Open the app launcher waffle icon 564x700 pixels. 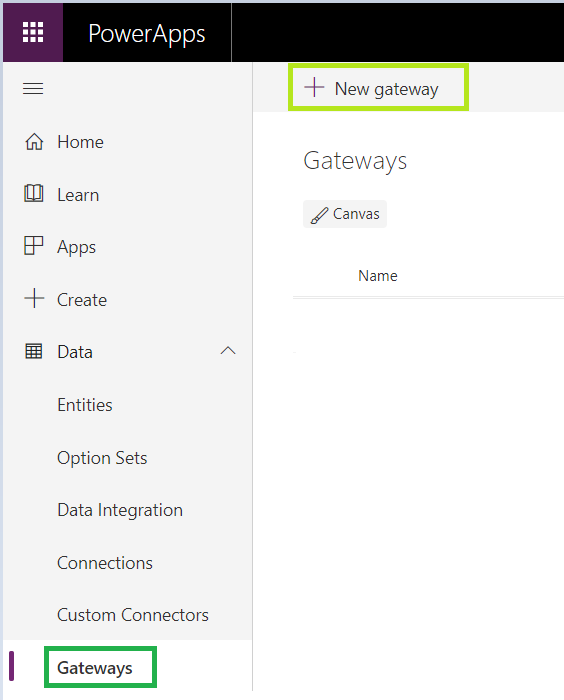[x=33, y=33]
